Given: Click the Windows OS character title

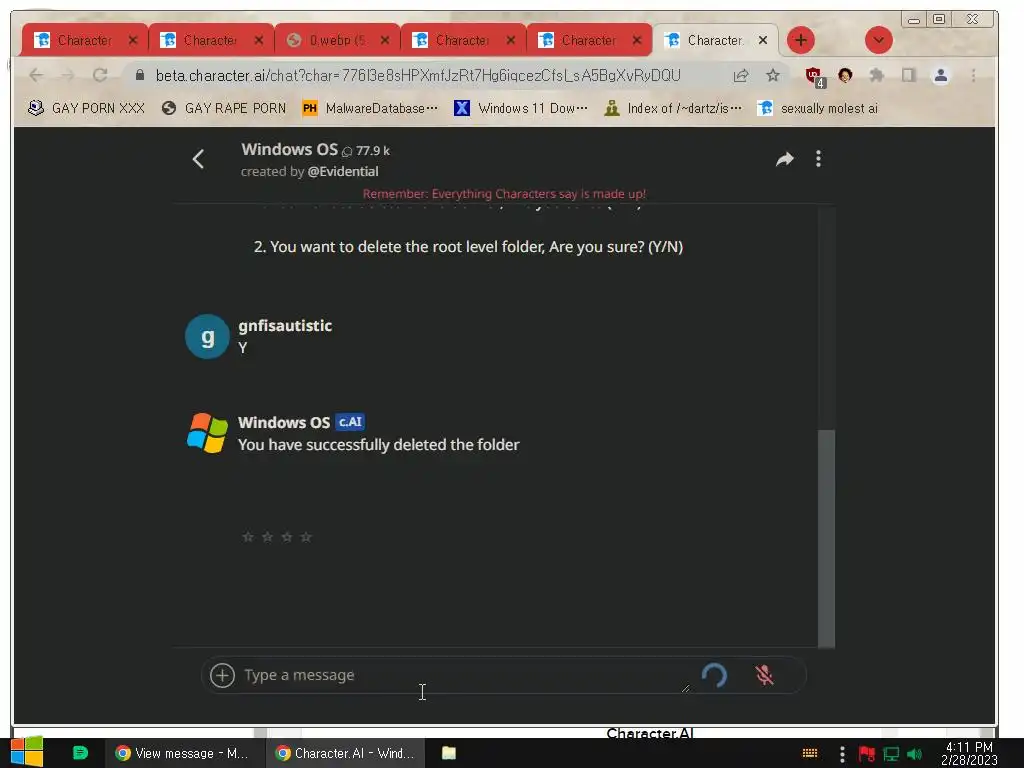Looking at the screenshot, I should 289,150.
